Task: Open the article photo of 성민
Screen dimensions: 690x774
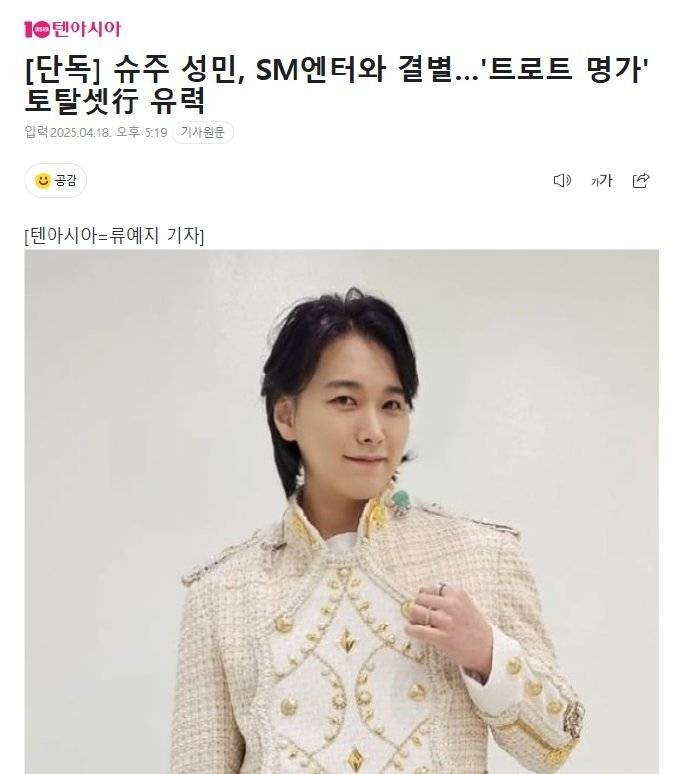Action: click(x=342, y=511)
